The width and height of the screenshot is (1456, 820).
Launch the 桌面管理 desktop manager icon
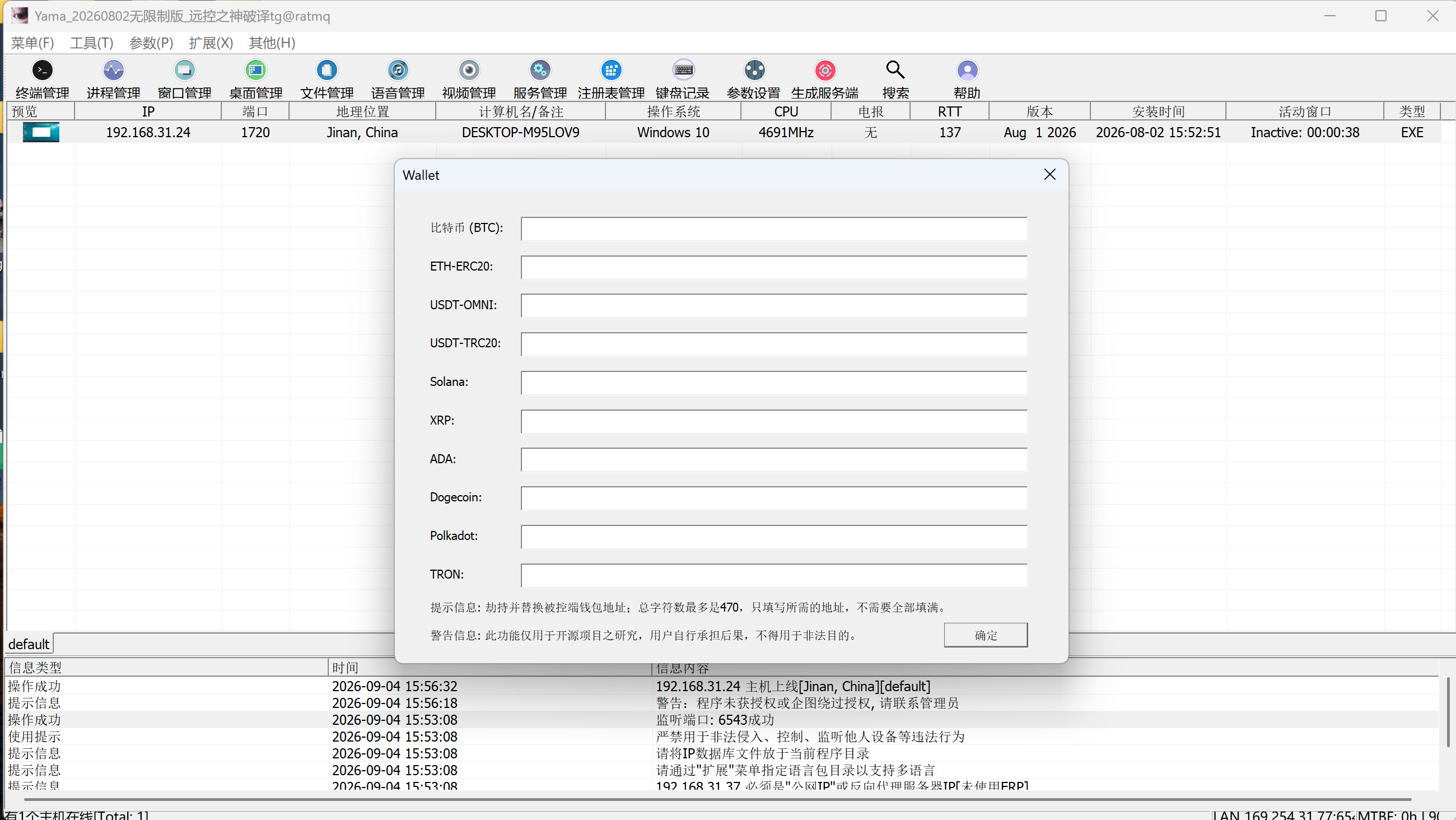click(x=256, y=71)
